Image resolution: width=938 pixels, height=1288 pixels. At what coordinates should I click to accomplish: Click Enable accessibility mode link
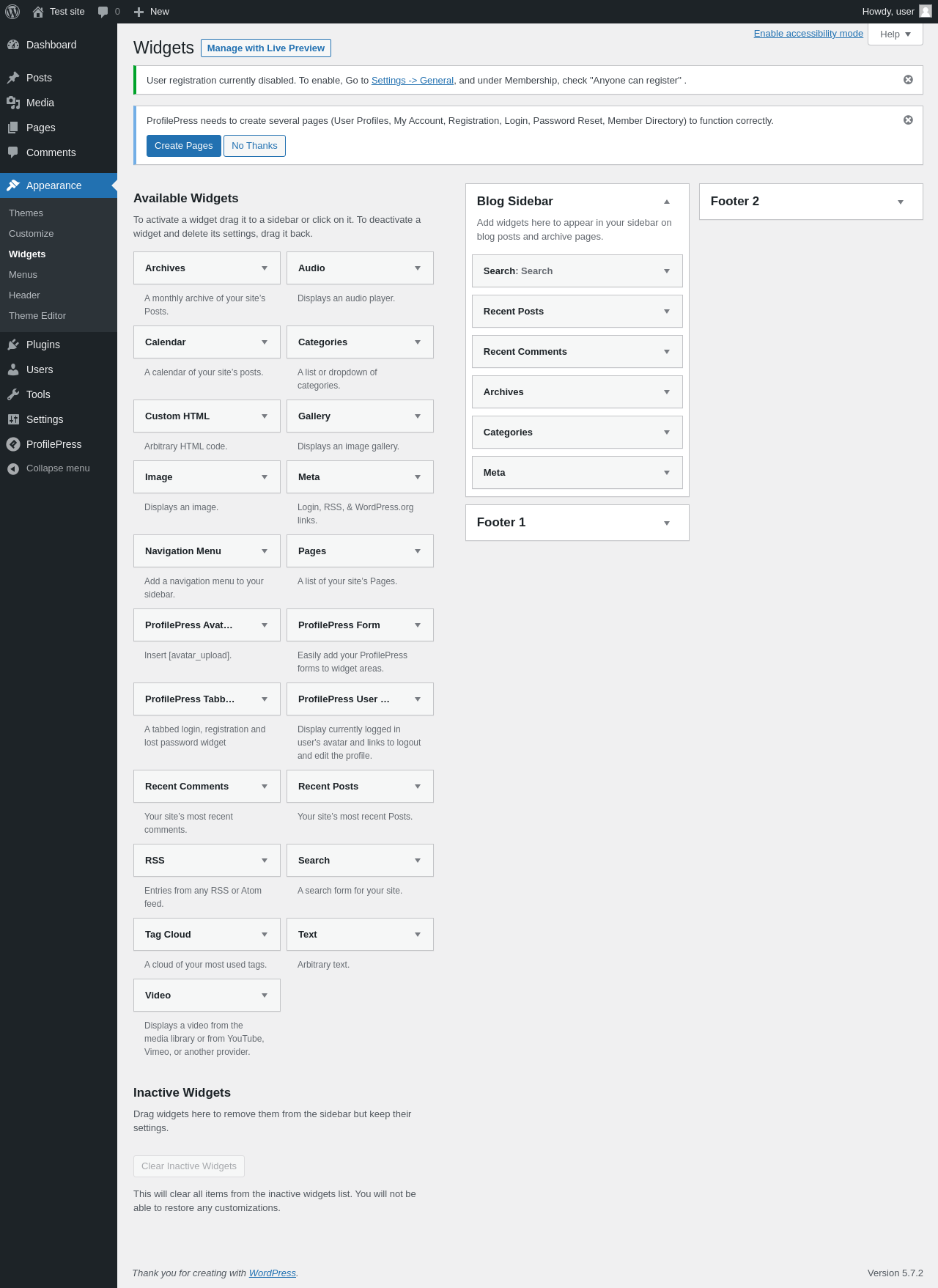[x=808, y=34]
